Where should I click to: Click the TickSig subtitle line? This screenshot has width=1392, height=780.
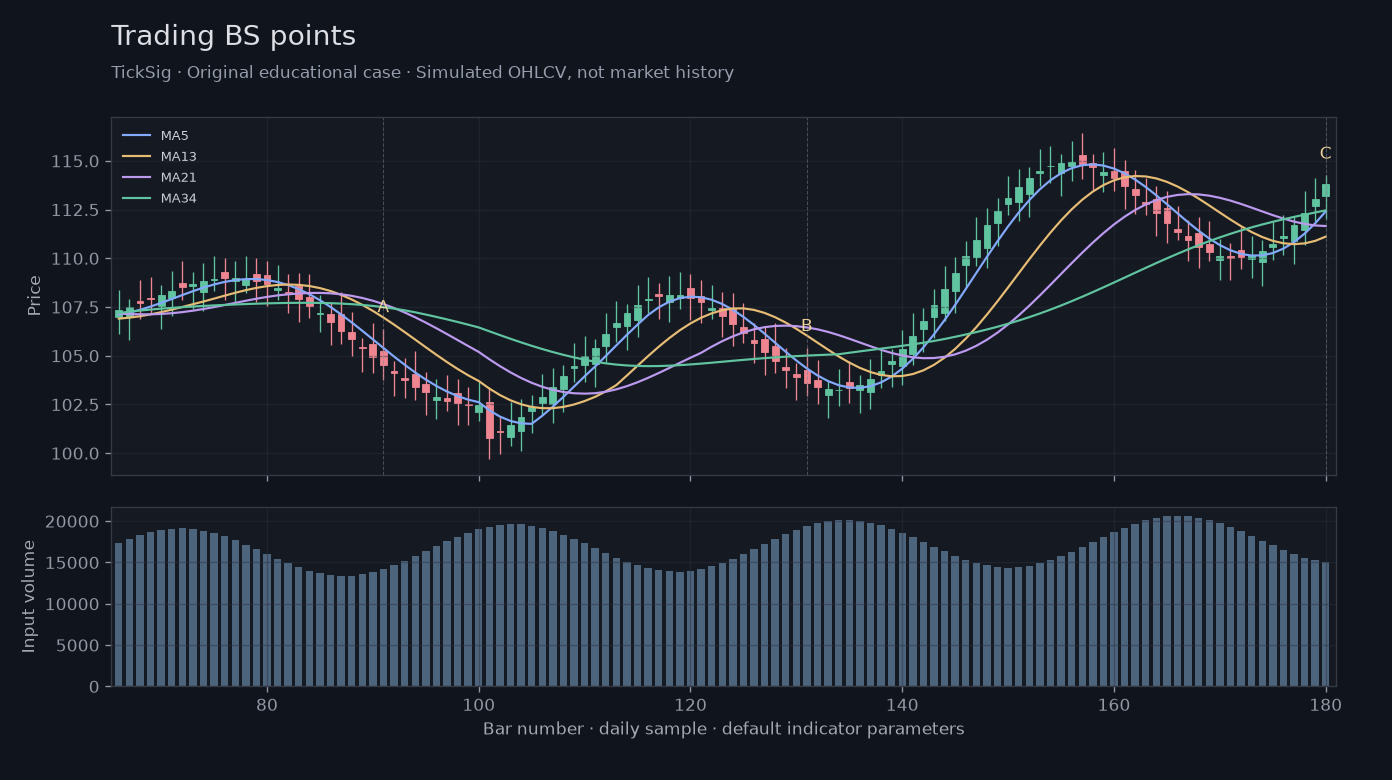[x=422, y=73]
